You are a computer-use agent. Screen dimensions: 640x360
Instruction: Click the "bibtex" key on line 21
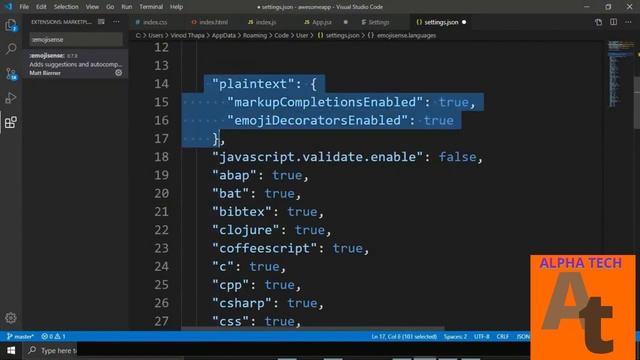(242, 211)
